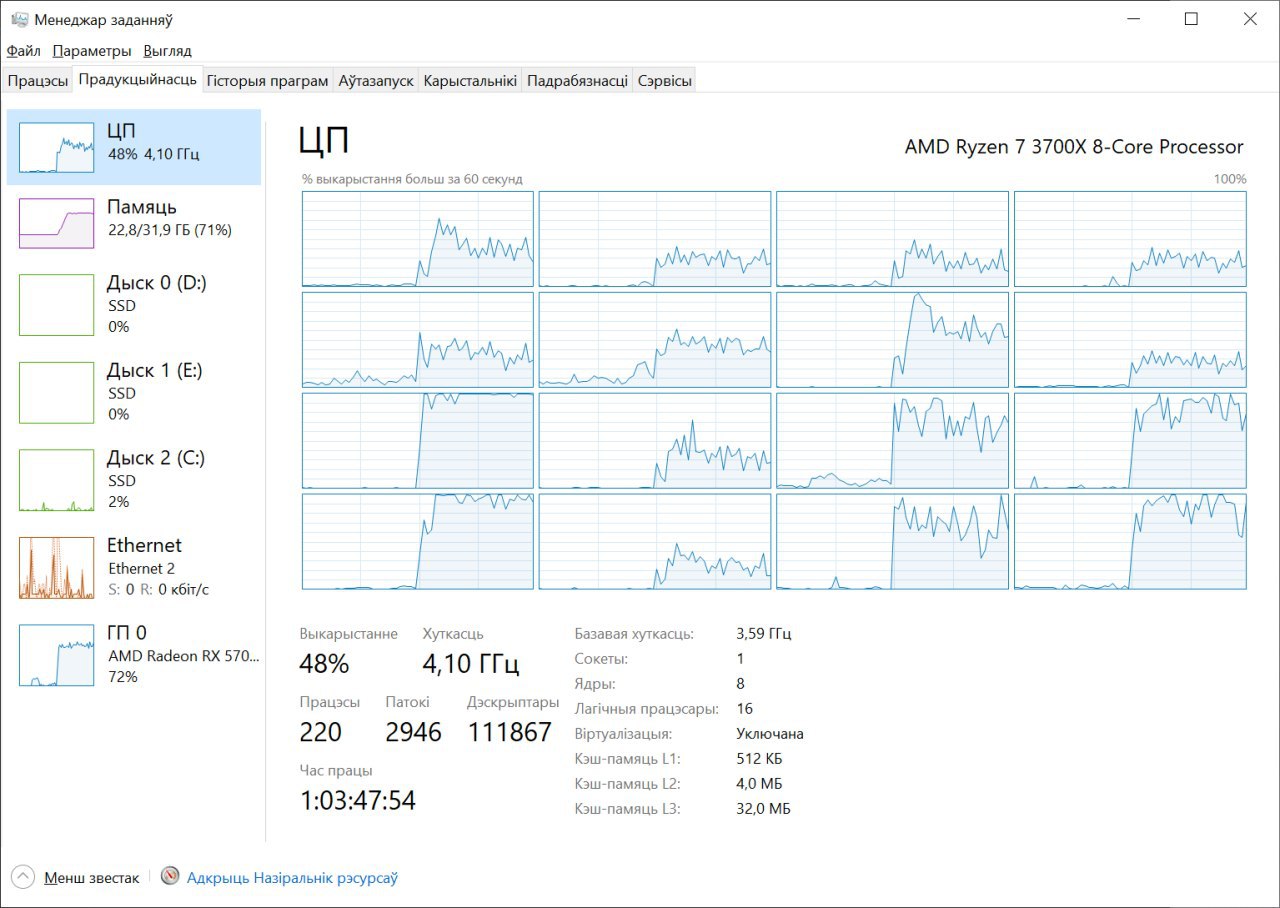Click the 4,10 ГГц speed value
Viewport: 1280px width, 908px height.
[471, 664]
